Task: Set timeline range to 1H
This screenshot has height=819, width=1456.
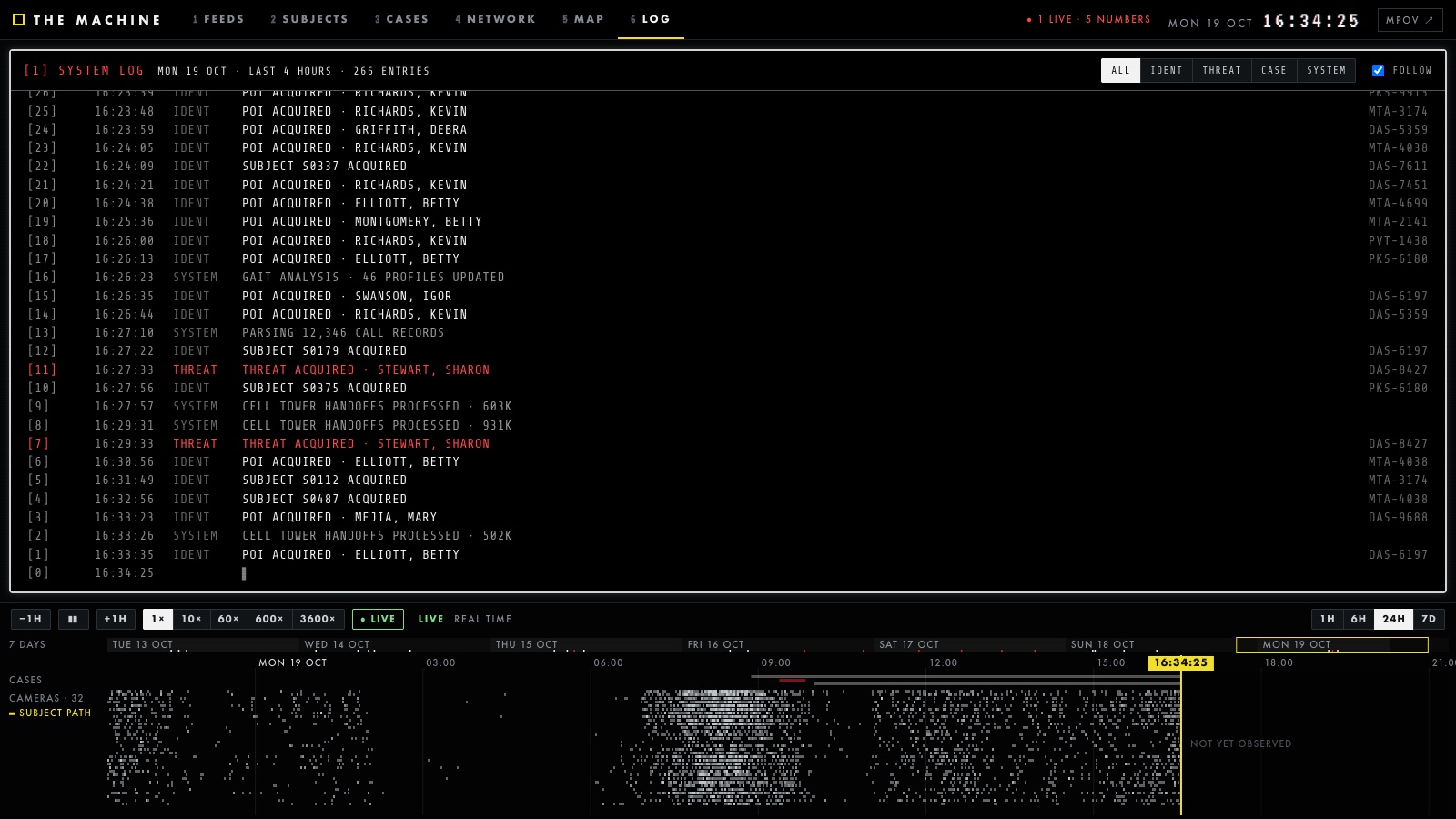Action: point(1328,619)
